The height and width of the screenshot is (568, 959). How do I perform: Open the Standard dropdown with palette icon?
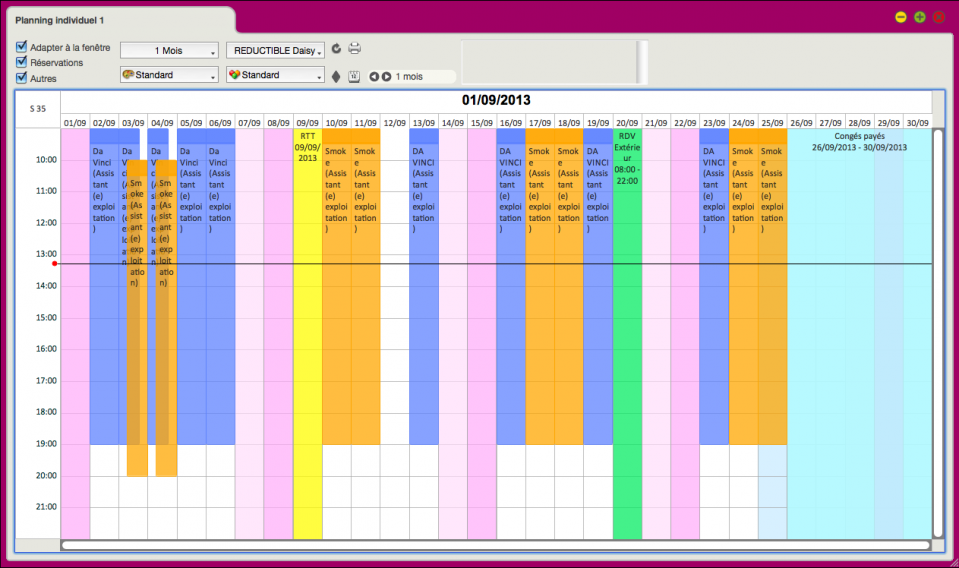click(x=169, y=75)
